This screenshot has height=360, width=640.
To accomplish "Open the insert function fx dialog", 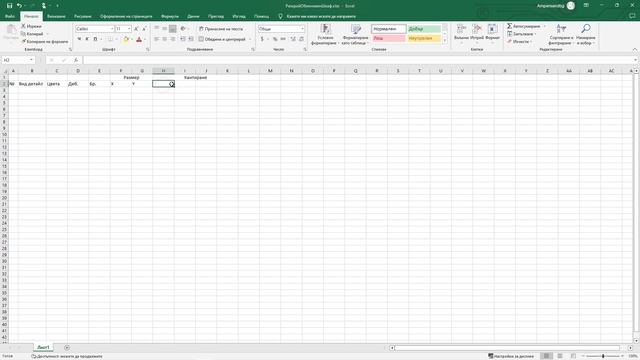I will [x=76, y=60].
